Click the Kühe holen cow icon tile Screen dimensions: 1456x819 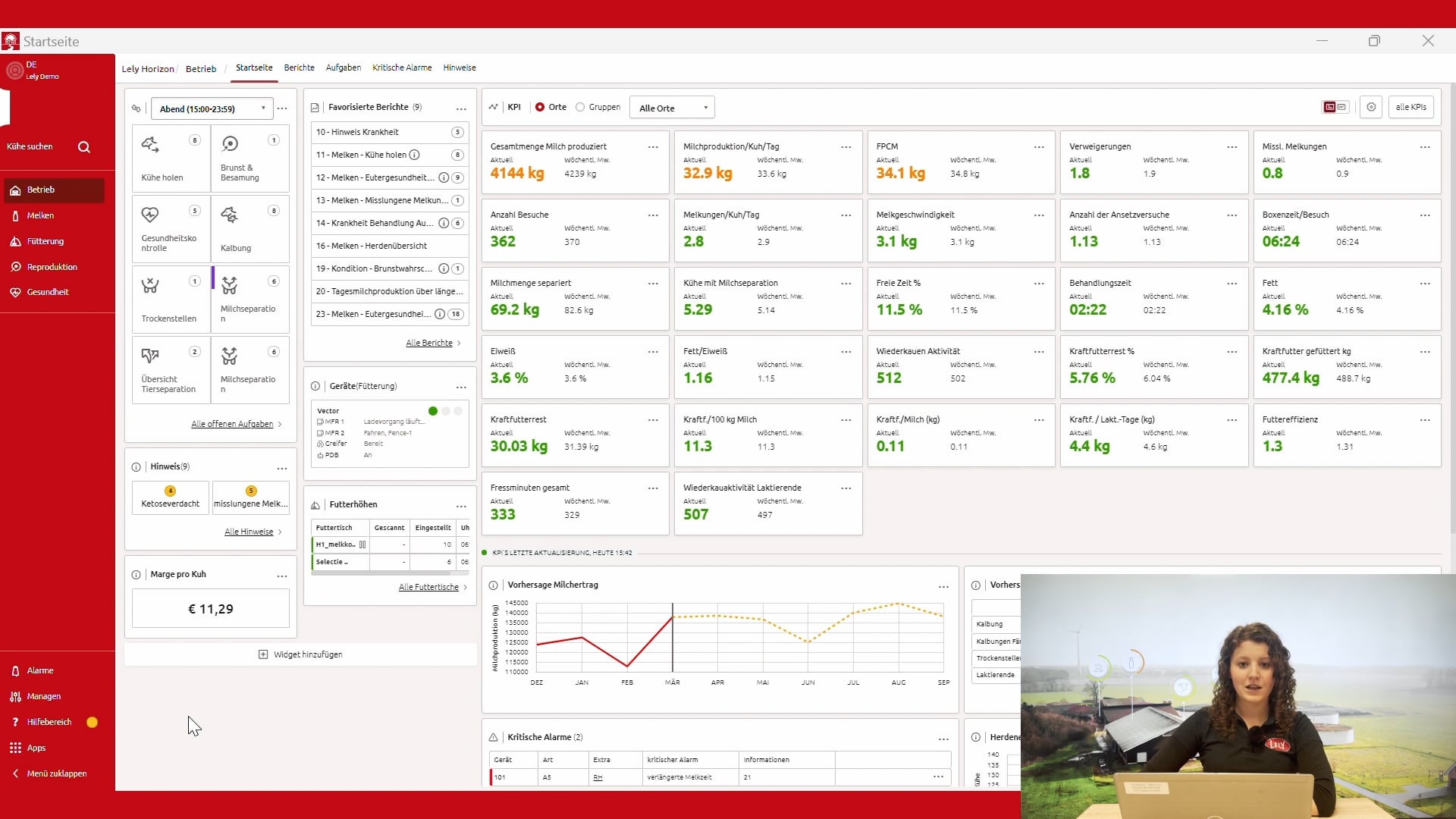(150, 144)
